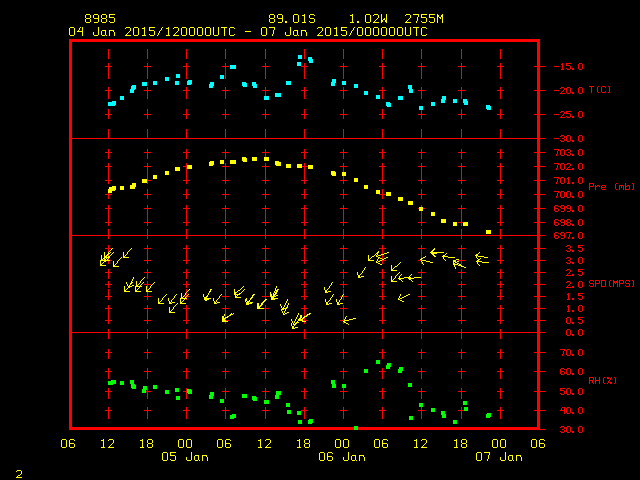The width and height of the screenshot is (640, 480).
Task: Select the longitude value 1.02W
Action: tap(368, 19)
